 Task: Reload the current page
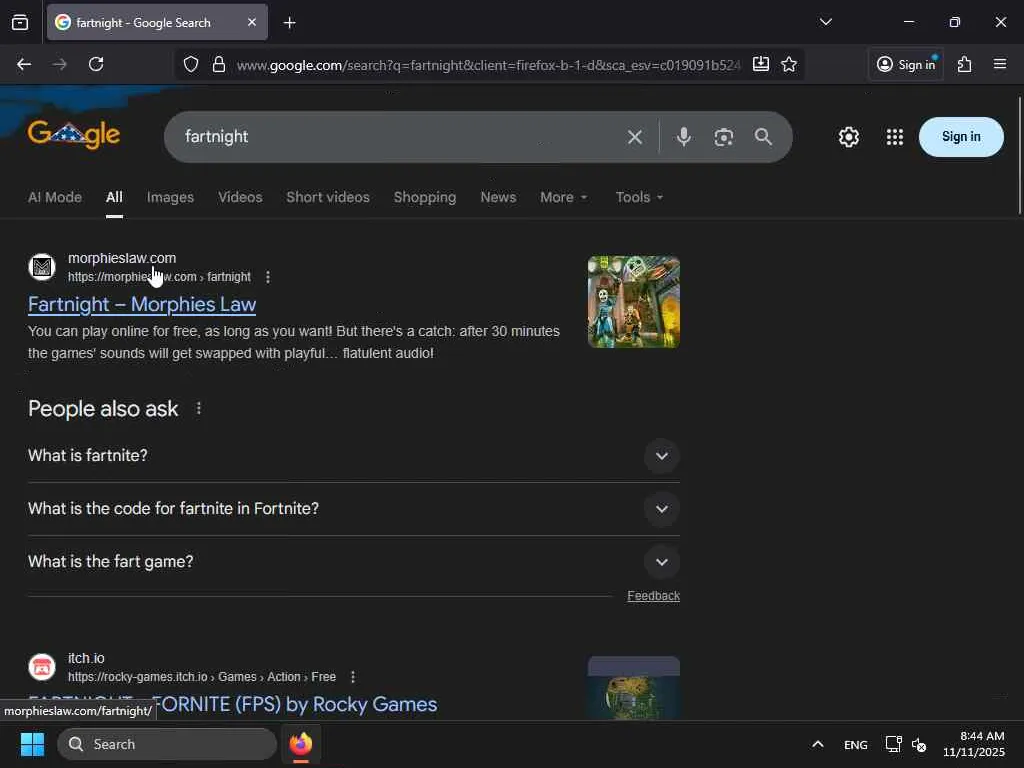[96, 64]
